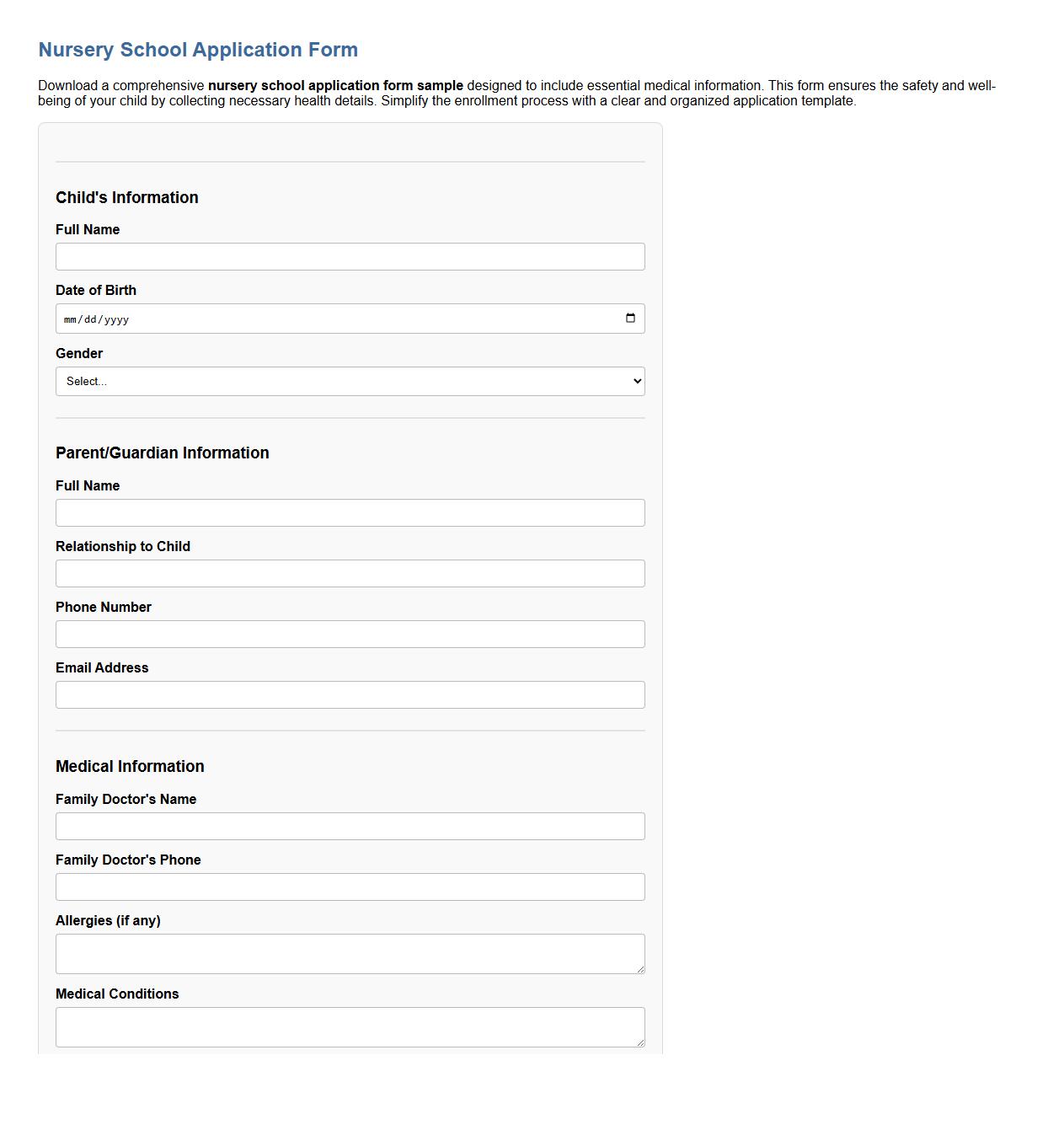1064x1125 pixels.
Task: Click the bold nursery school application form text
Action: coord(335,85)
